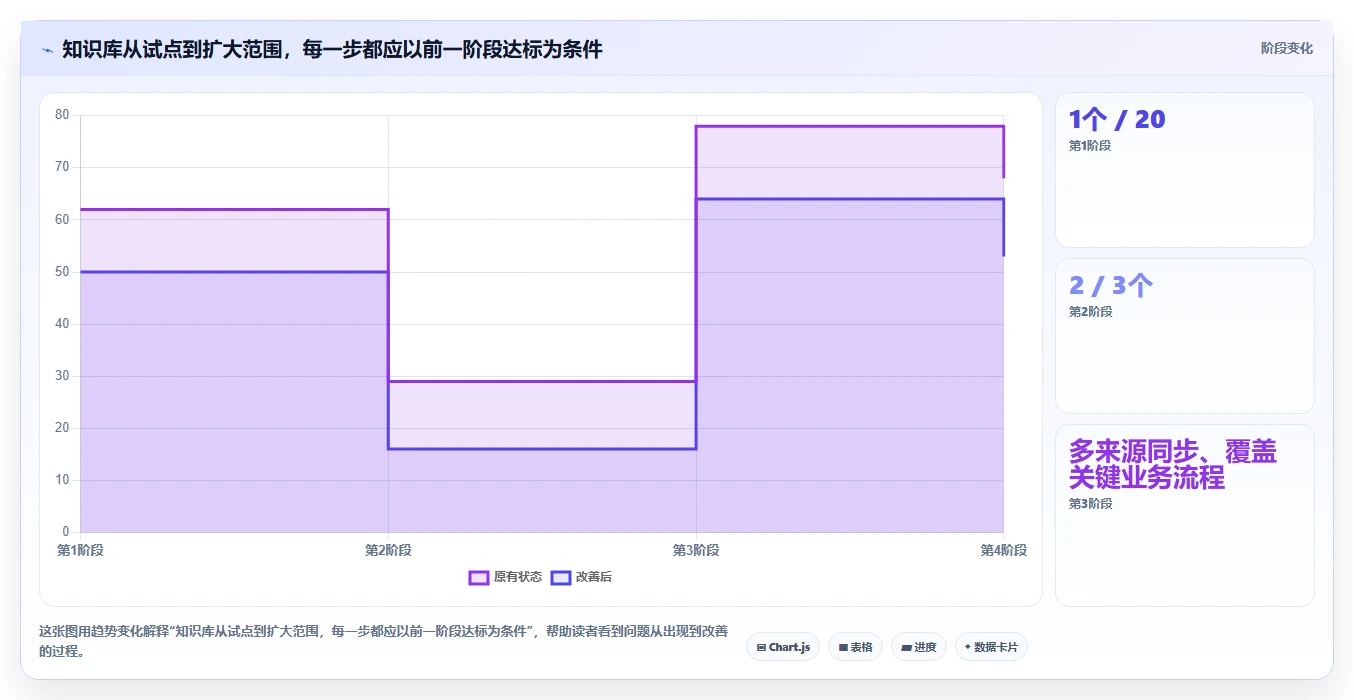Click the 第3阶段 x-axis label

pos(696,550)
